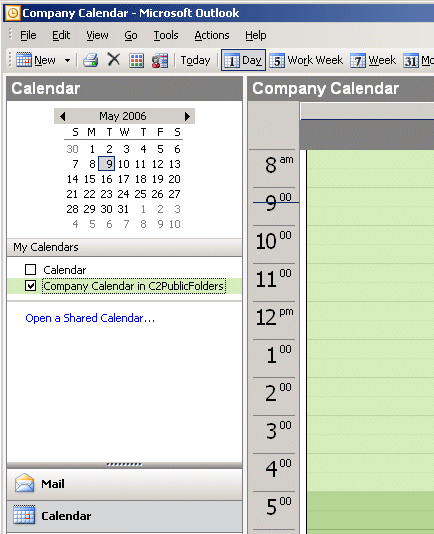Go to next month in date navigator
This screenshot has width=434, height=534.
(187, 116)
